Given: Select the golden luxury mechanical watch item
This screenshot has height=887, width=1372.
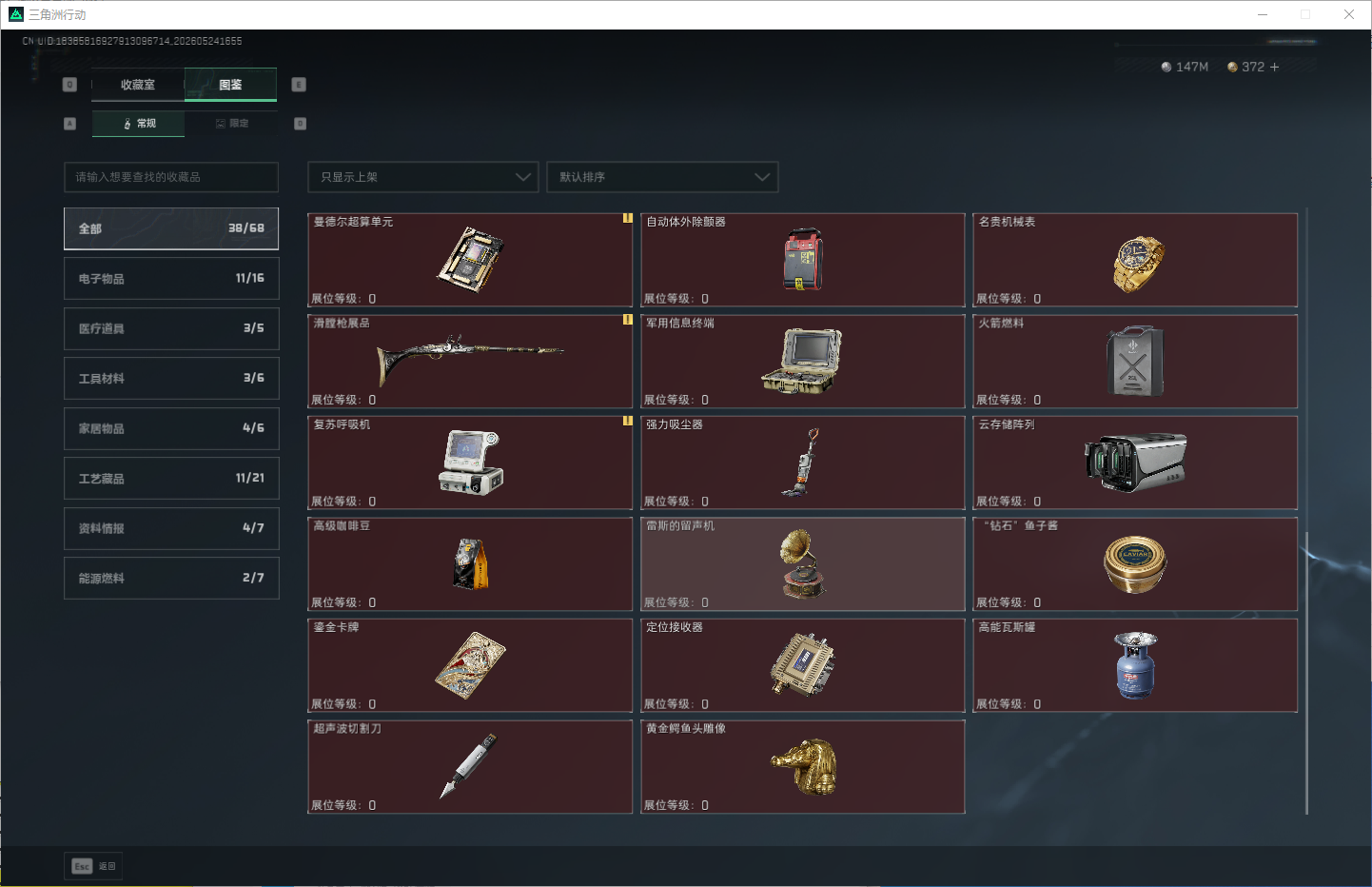Looking at the screenshot, I should (x=1138, y=264).
